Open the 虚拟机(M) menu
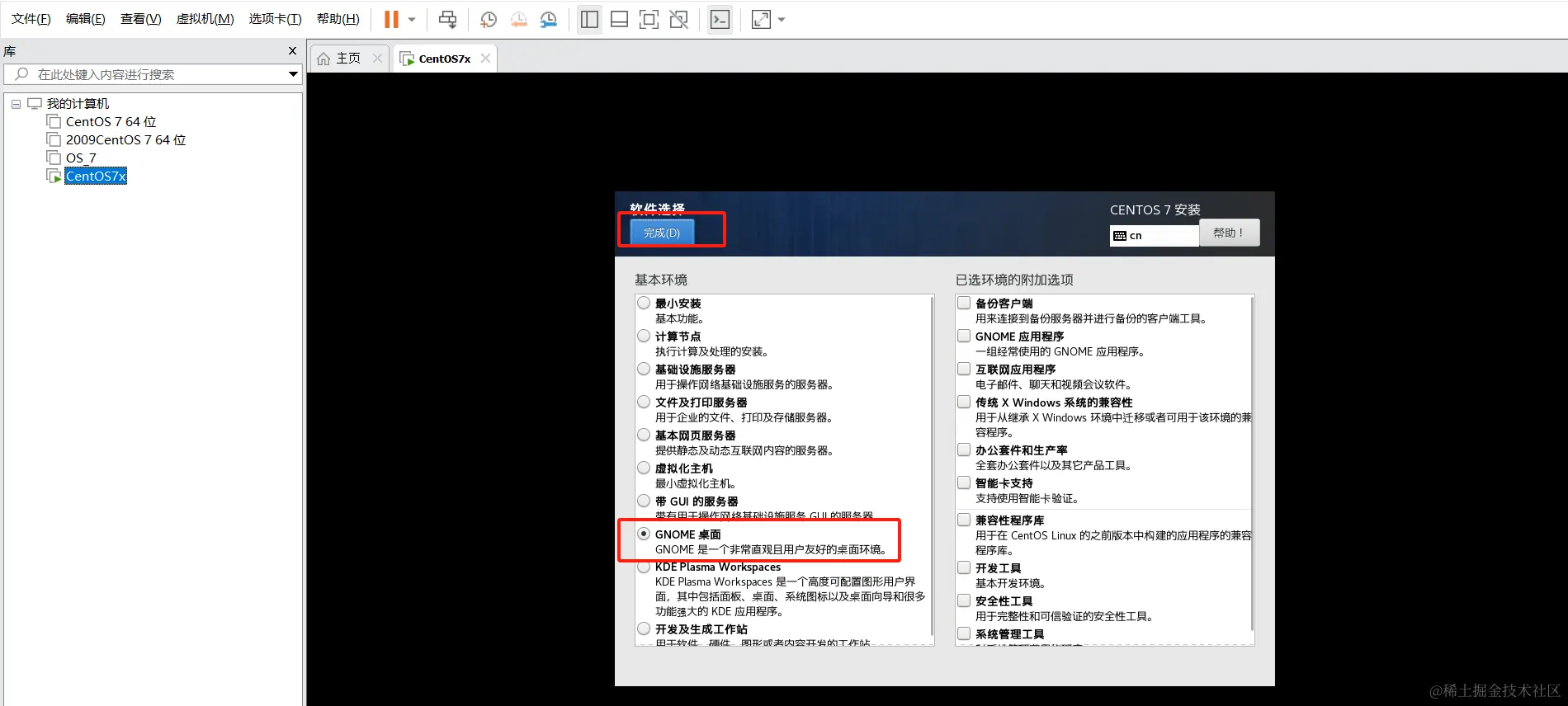 pyautogui.click(x=205, y=19)
